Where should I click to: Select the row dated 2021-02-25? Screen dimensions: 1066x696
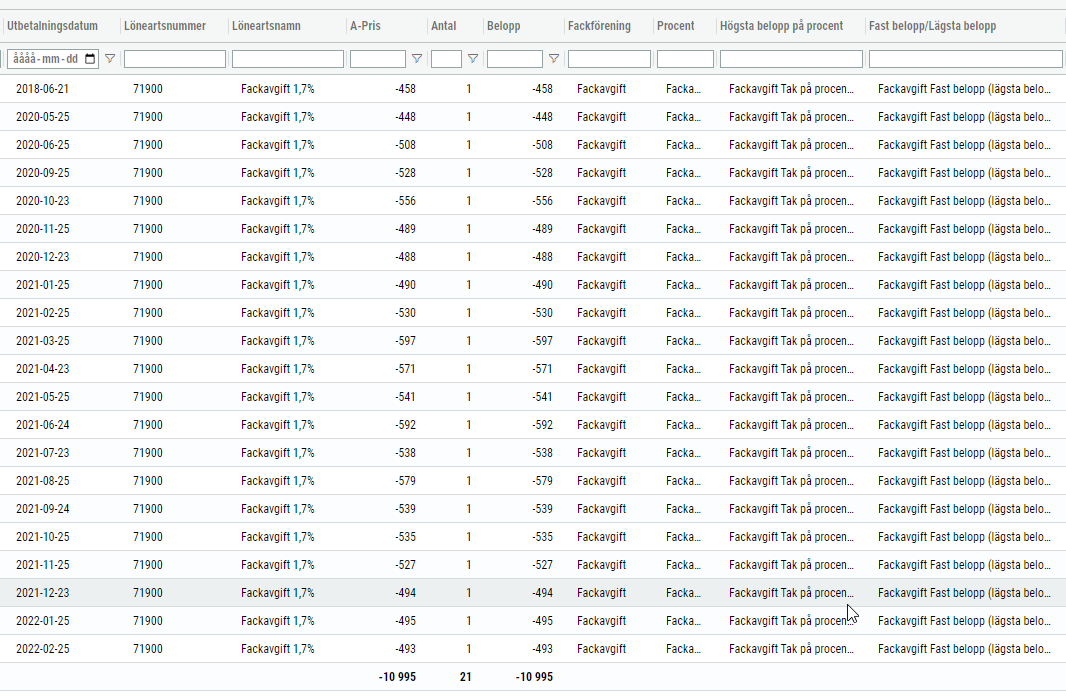(x=533, y=313)
